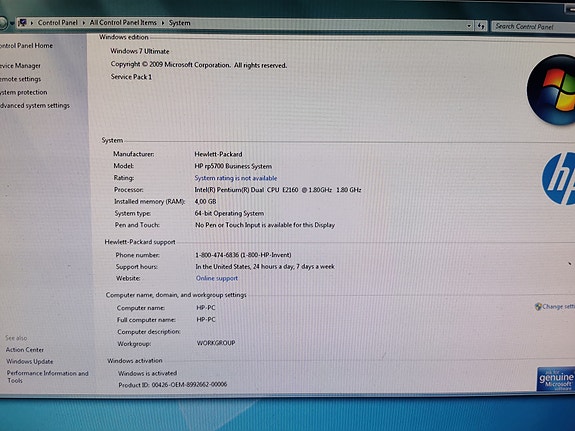Click the back navigation arrow button

point(3,23)
